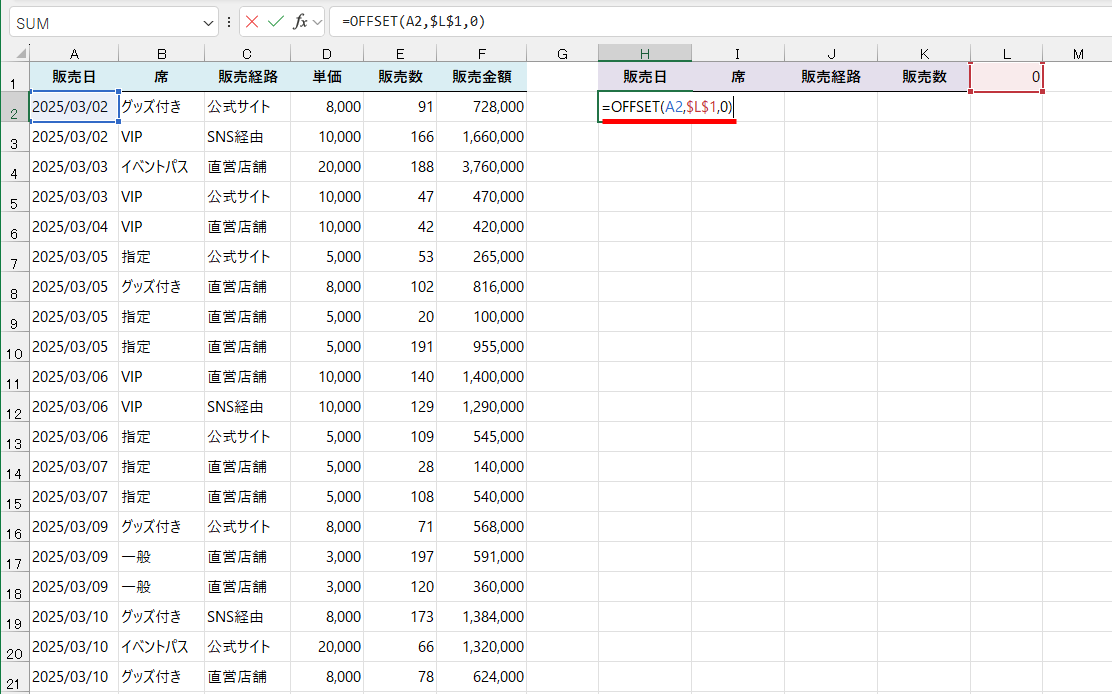Click the 販売経路 header cell in column J

point(831,75)
